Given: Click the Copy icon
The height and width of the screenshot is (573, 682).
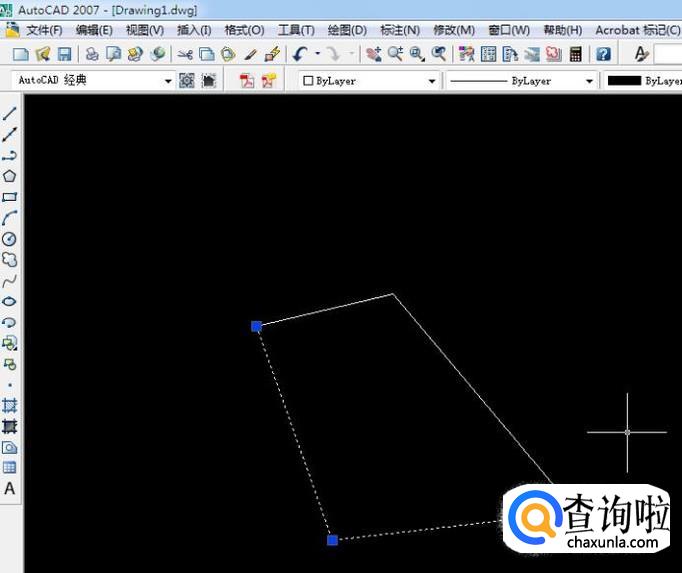Looking at the screenshot, I should (207, 54).
